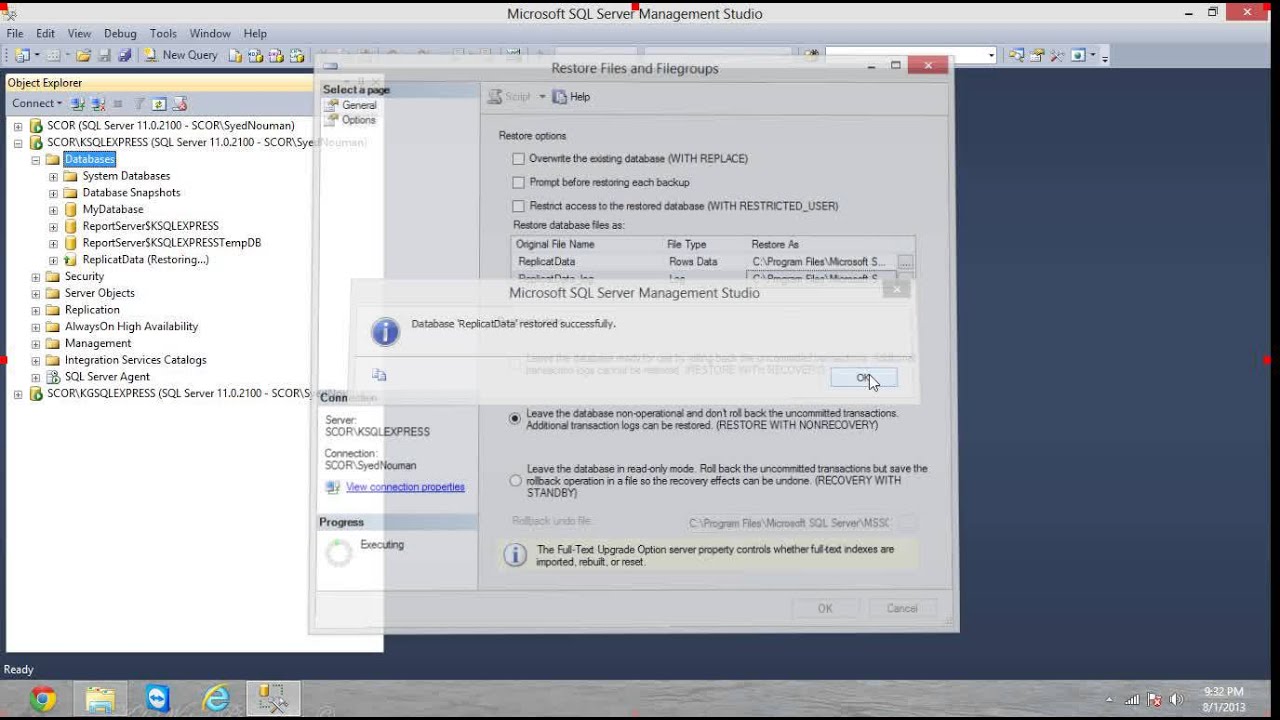The height and width of the screenshot is (720, 1280).
Task: Collapse the SCOR\KSQLEXPRESS server node
Action: tap(18, 143)
